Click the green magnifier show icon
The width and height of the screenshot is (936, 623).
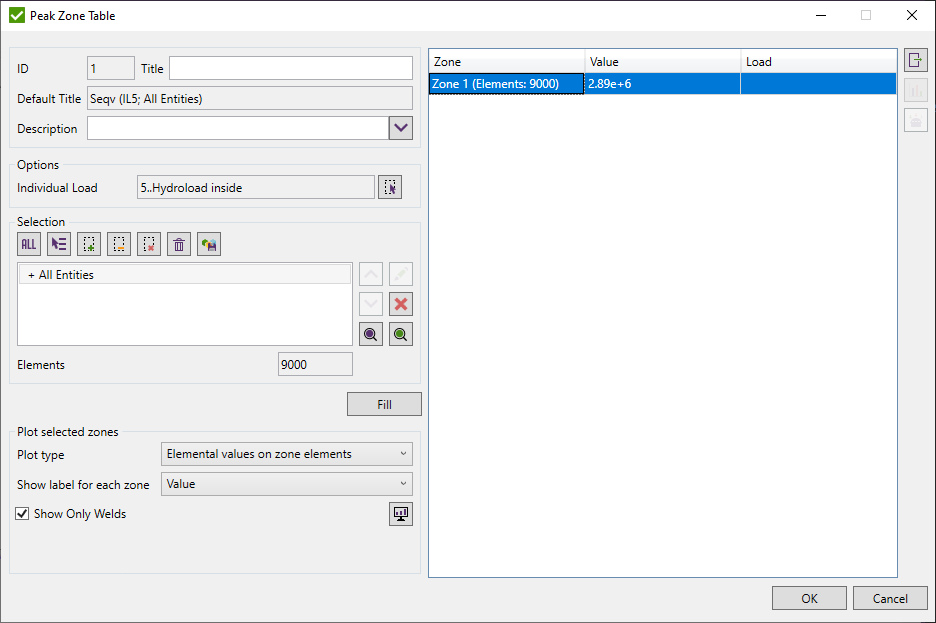399,333
